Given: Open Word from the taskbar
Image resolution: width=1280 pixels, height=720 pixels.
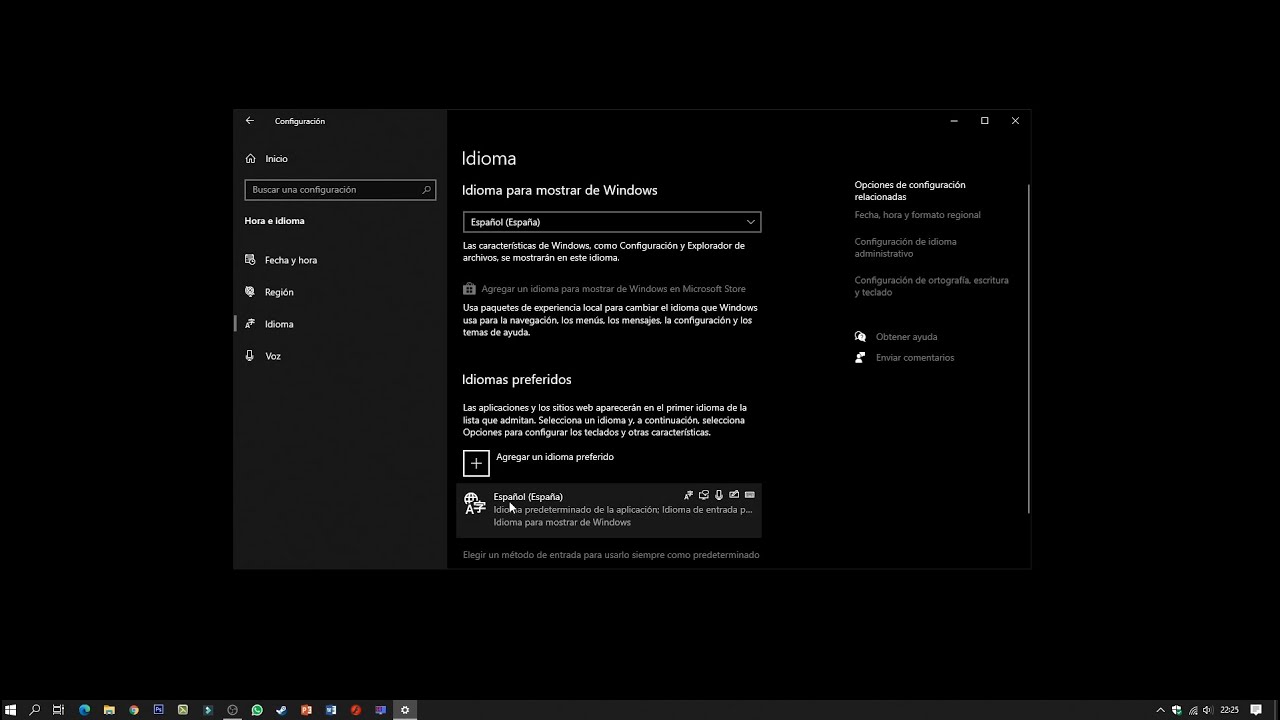Looking at the screenshot, I should pos(331,710).
